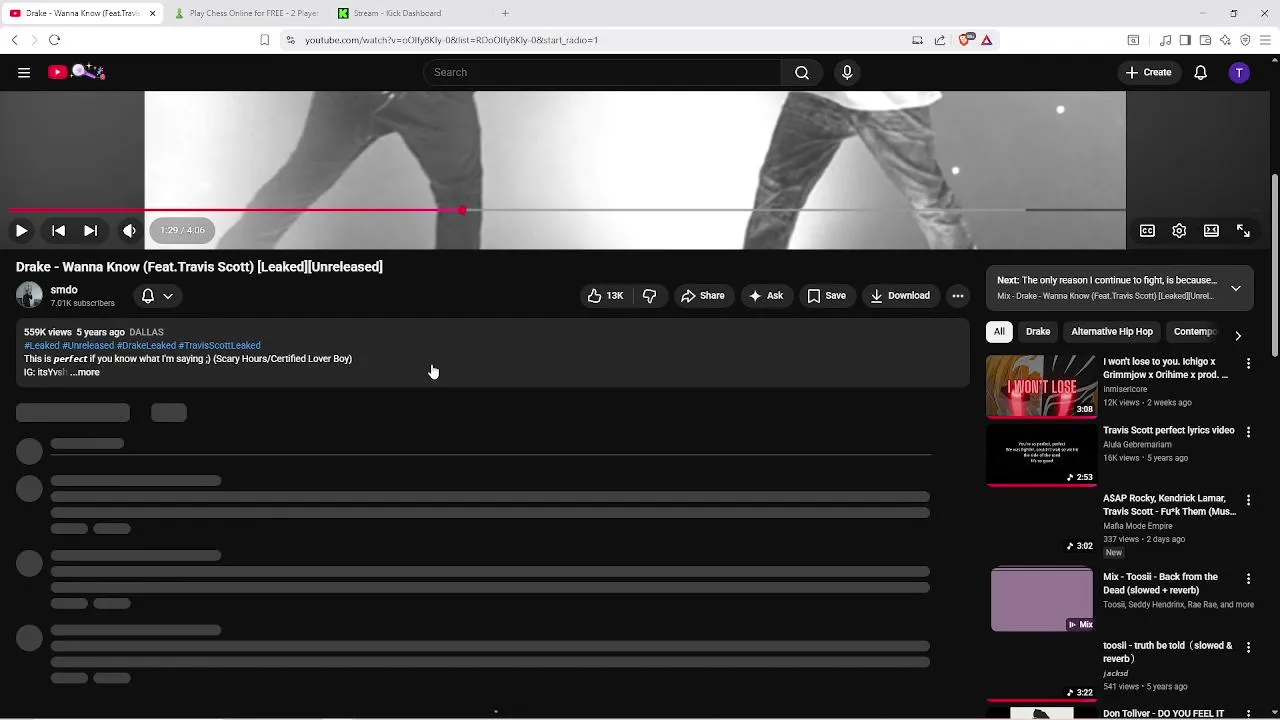Open Travis Scott perfect lyrics thumbnail
This screenshot has width=1280, height=720.
(x=1041, y=455)
